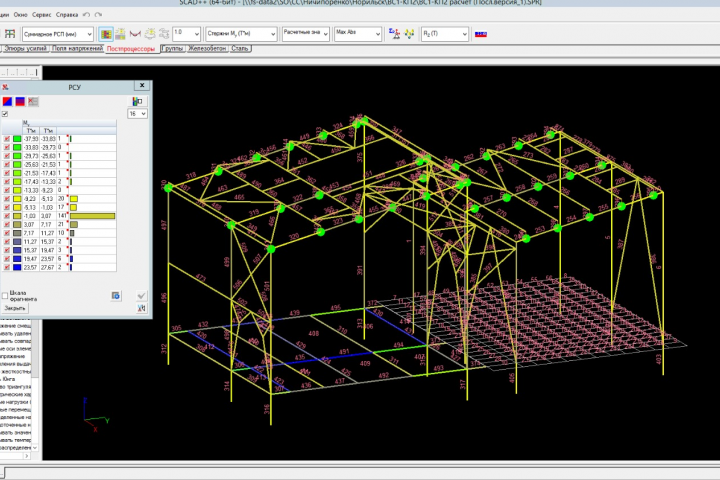Switch to the Железобетон tab
This screenshot has width=720, height=480.
[209, 48]
